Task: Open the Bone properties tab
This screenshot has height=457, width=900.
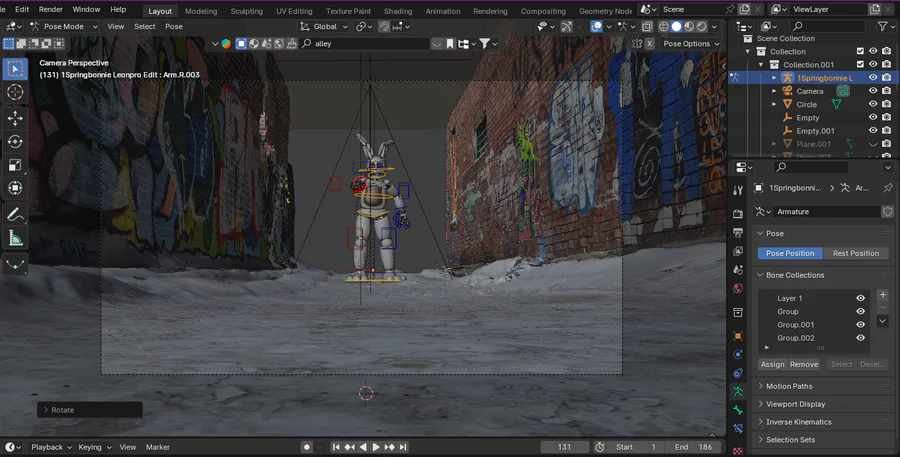Action: tap(738, 410)
